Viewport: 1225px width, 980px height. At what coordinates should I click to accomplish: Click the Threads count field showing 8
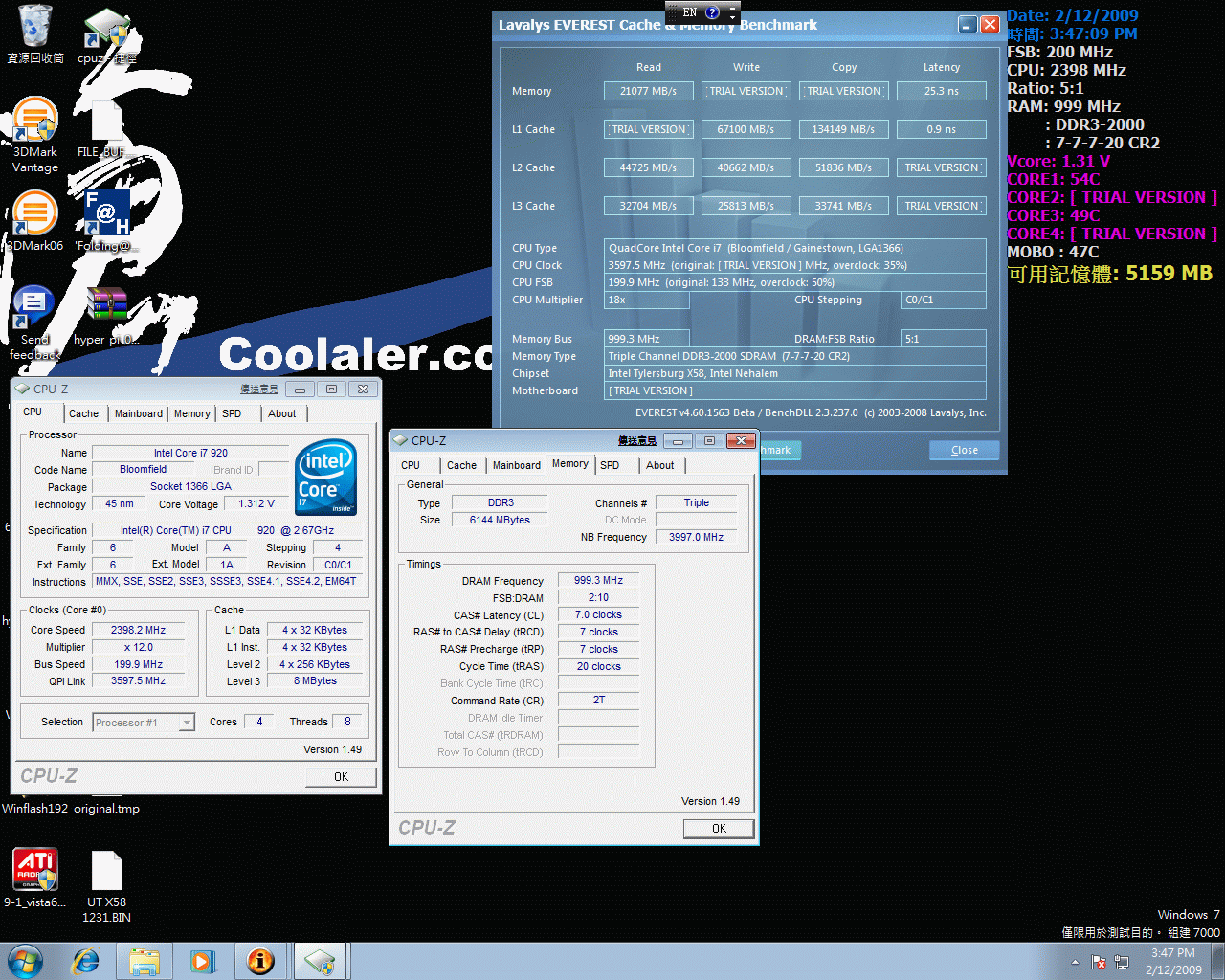point(347,722)
